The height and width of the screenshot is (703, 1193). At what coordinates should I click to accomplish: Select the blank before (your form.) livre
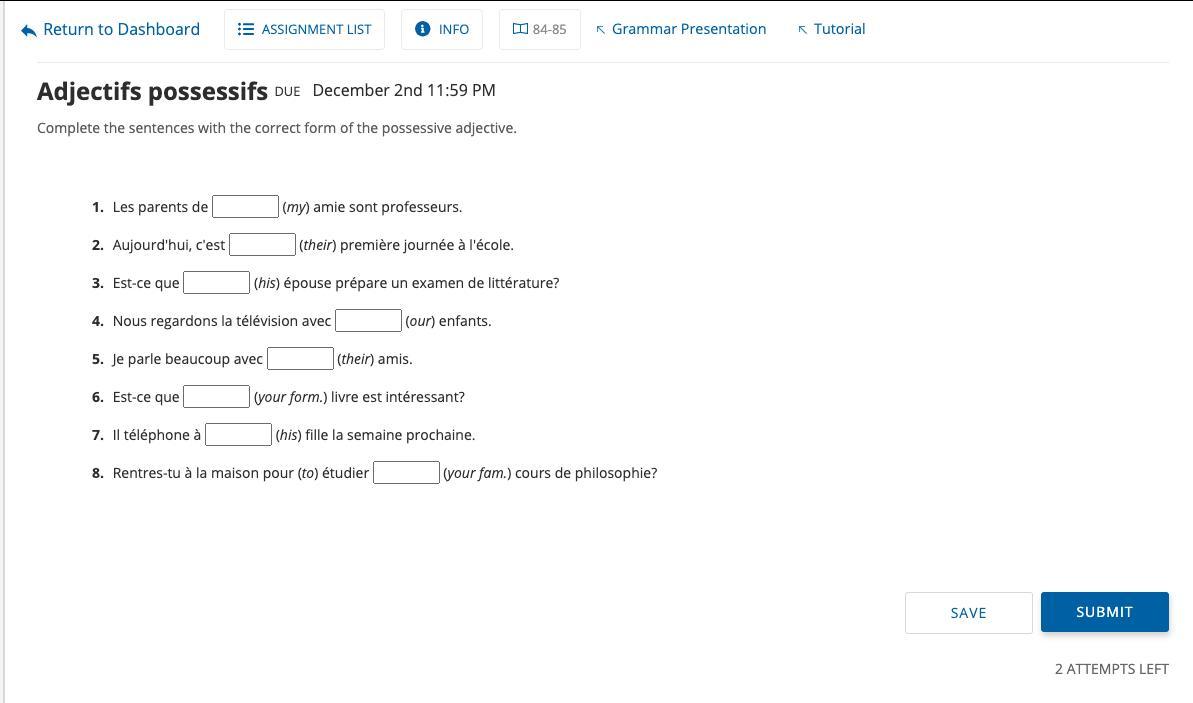pyautogui.click(x=216, y=396)
